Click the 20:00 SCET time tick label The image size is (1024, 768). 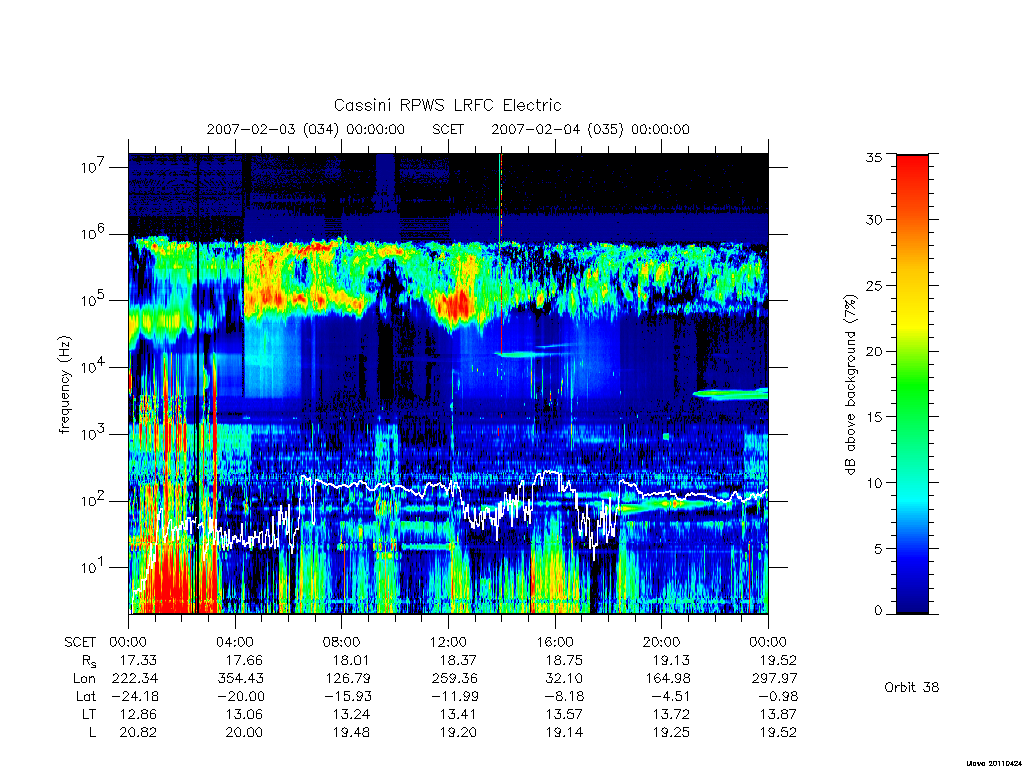[x=662, y=642]
